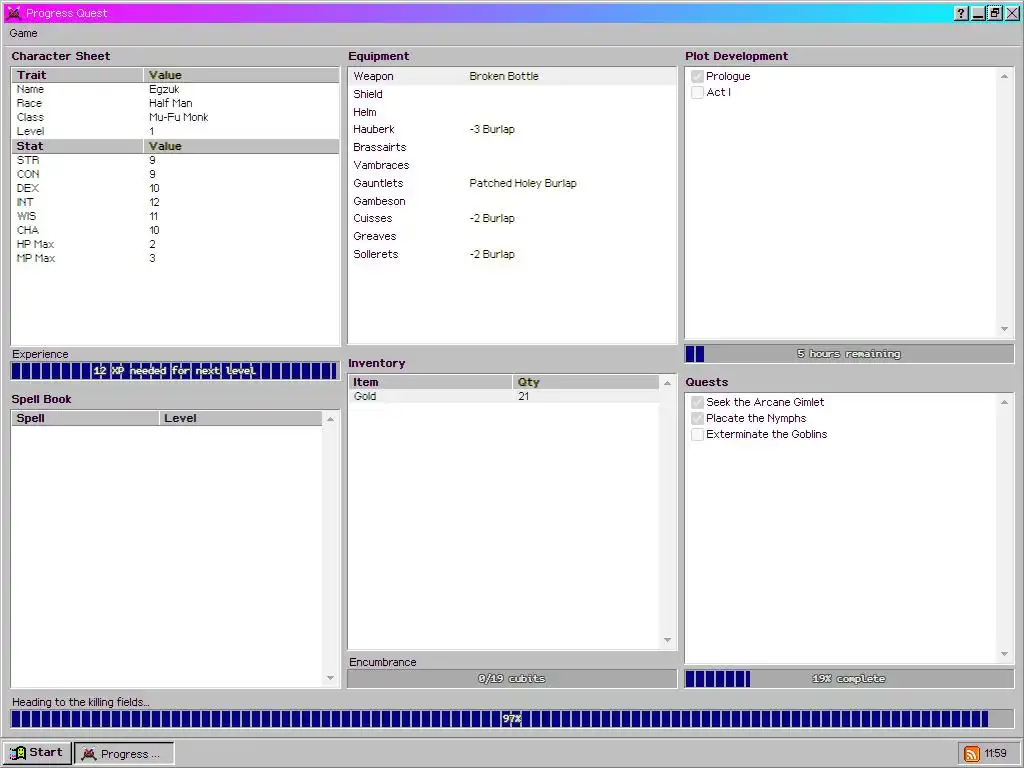Select the Gambeson equipment row
Screen dimensions: 1024x768
[512, 201]
